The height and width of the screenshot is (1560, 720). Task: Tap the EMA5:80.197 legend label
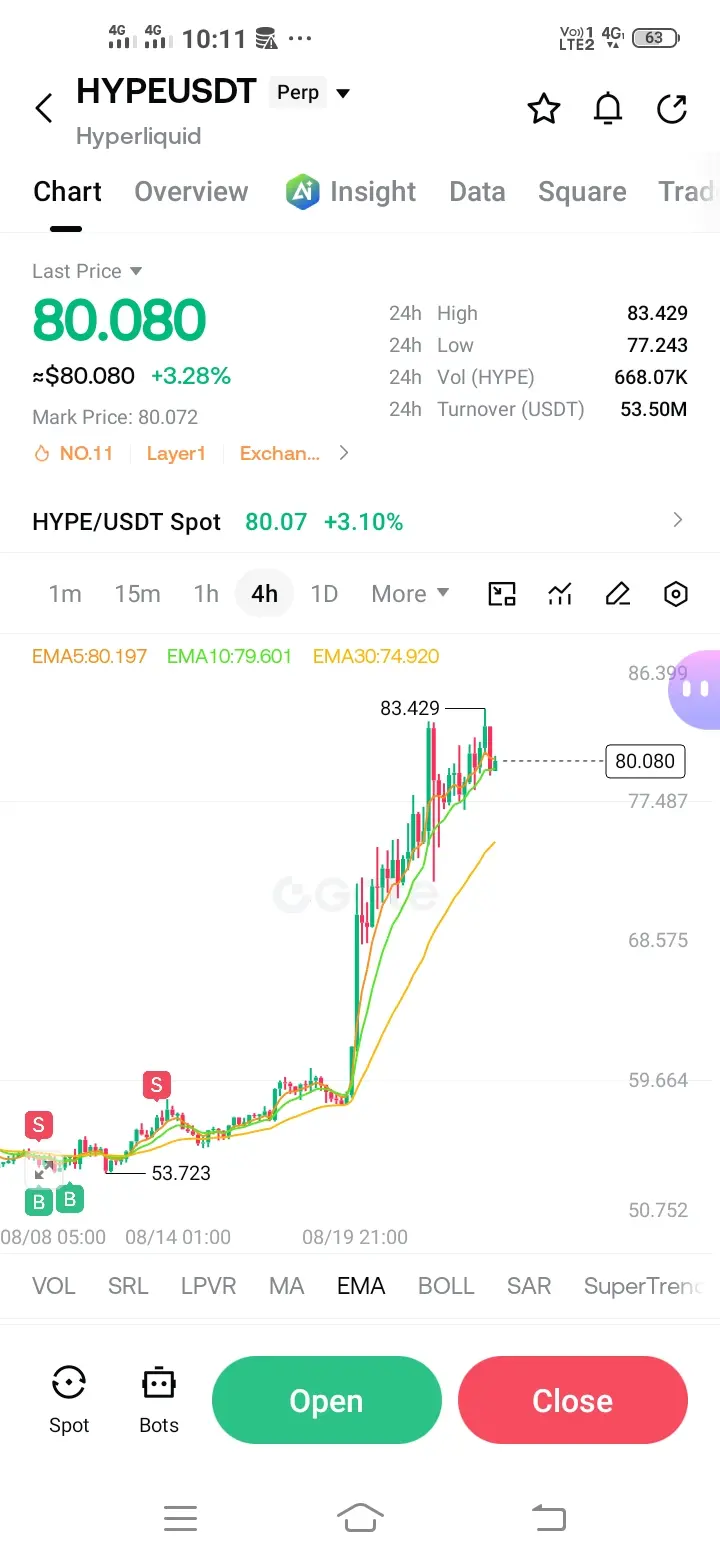point(89,656)
